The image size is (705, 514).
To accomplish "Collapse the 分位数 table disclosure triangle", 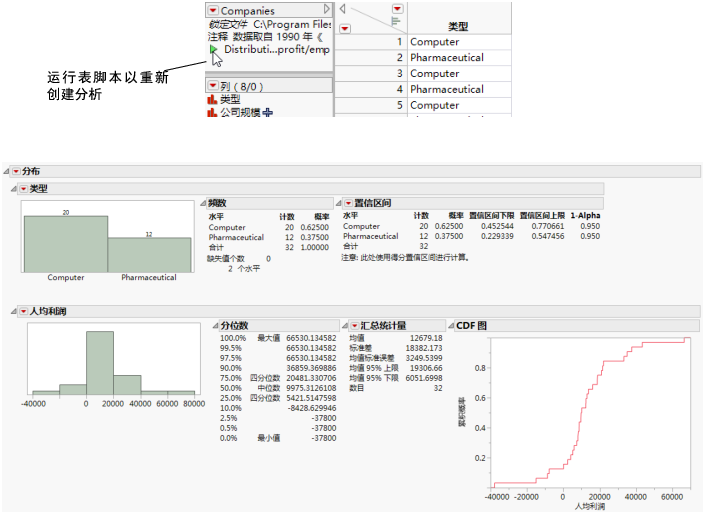I will pos(215,326).
